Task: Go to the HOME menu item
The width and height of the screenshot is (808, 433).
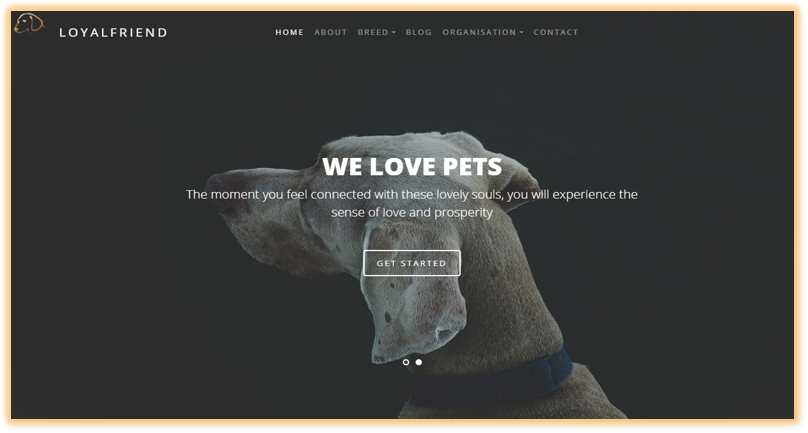Action: (x=289, y=32)
